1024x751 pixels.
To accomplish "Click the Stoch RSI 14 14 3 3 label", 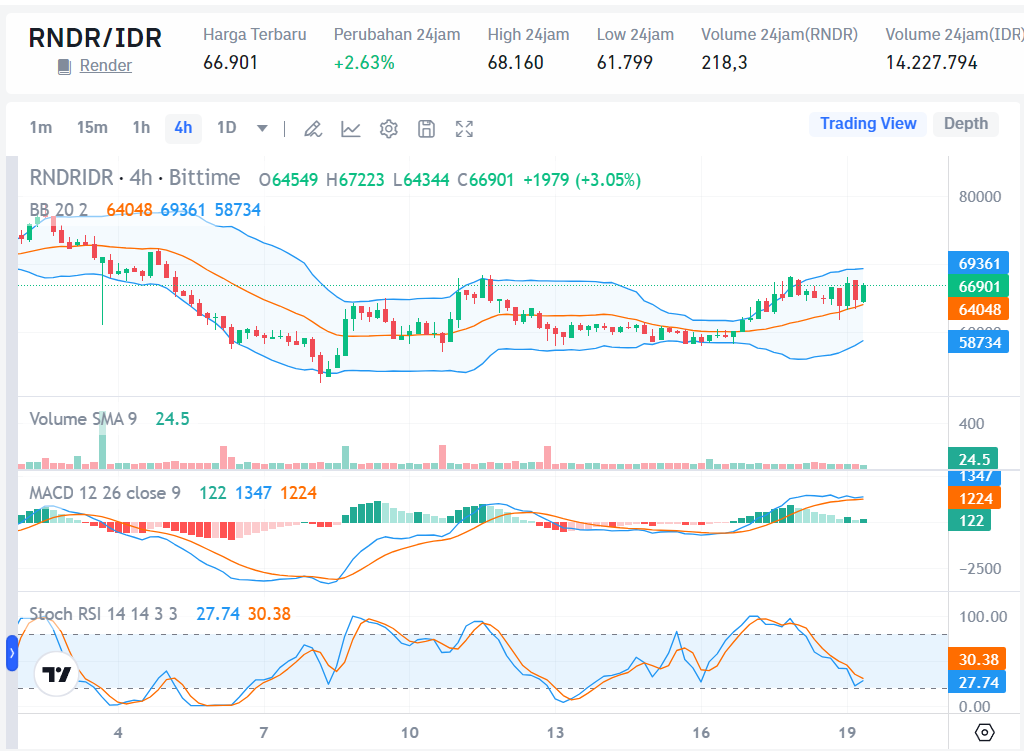I will pos(103,614).
